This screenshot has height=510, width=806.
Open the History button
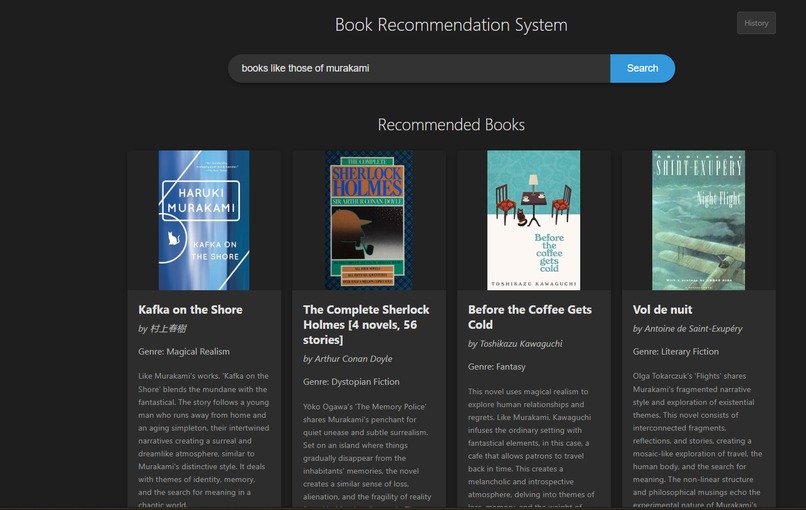pos(756,23)
